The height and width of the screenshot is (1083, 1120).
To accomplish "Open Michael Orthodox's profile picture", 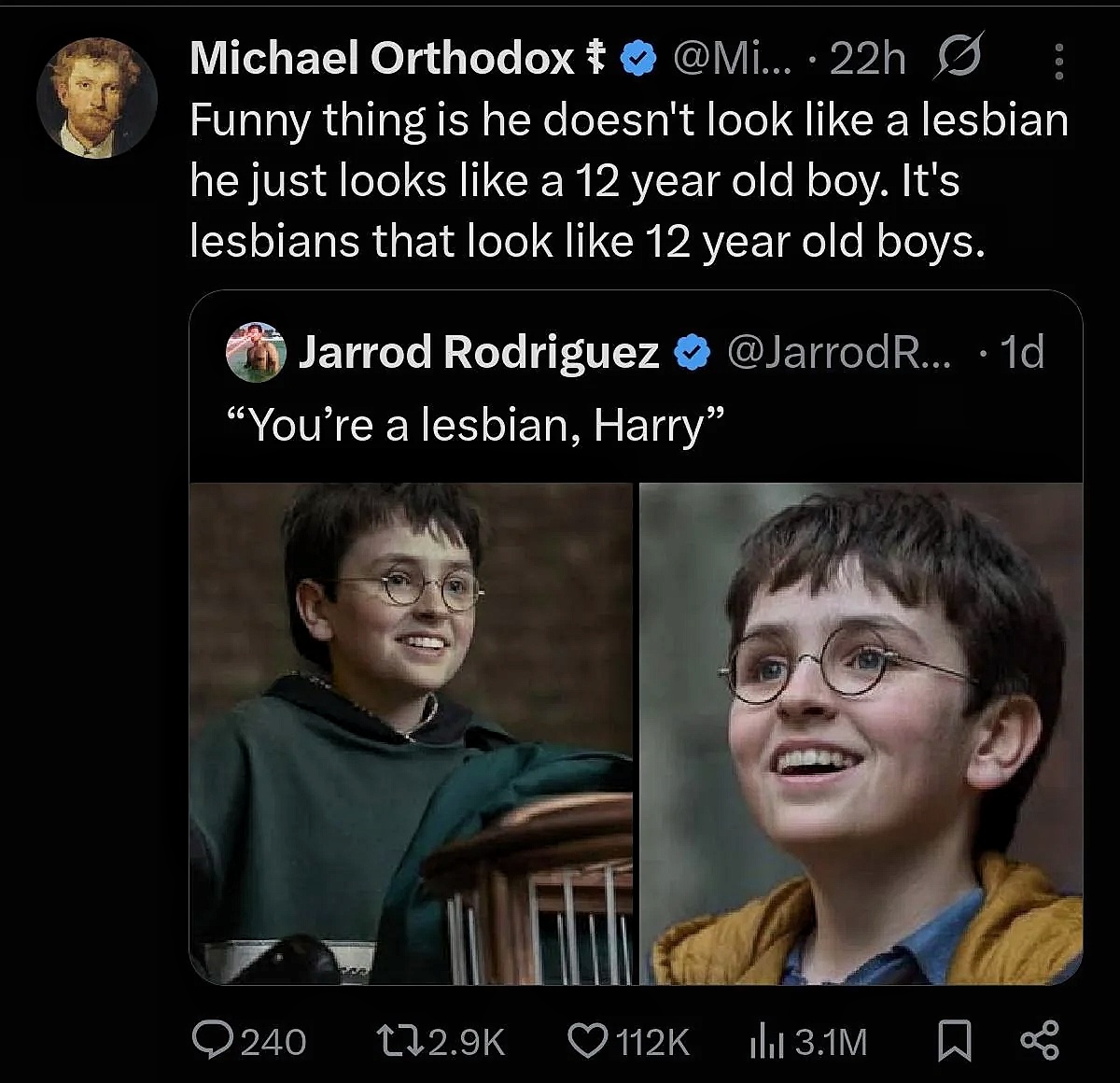I will [x=96, y=98].
